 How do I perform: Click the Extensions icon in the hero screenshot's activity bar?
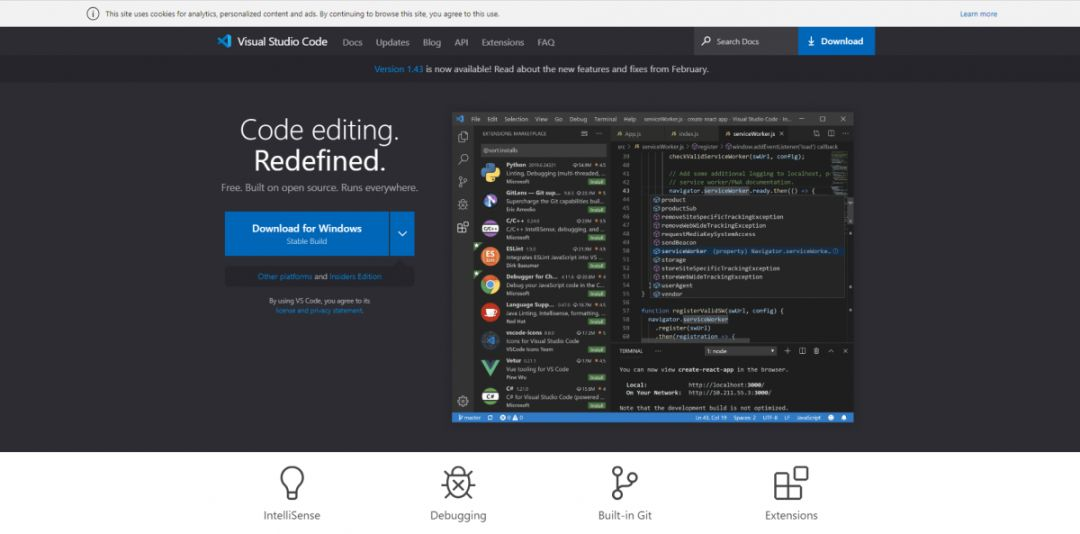[x=463, y=227]
